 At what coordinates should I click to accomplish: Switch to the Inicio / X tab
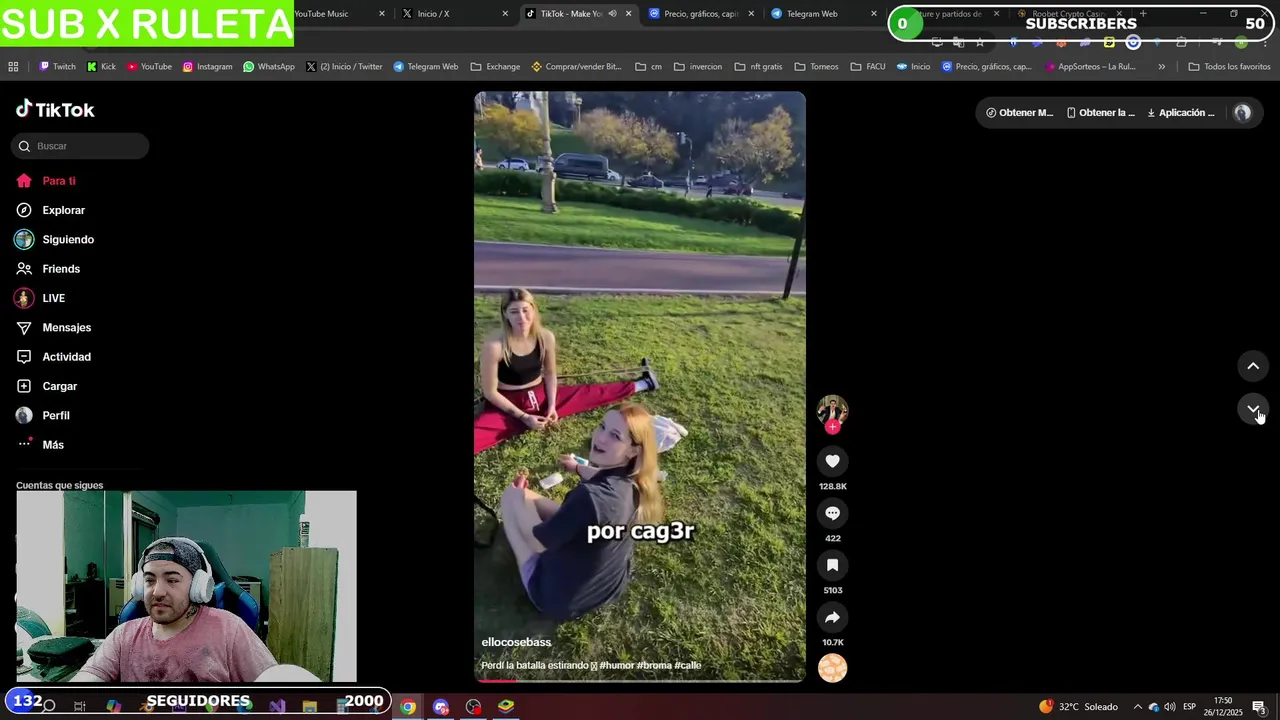click(454, 14)
